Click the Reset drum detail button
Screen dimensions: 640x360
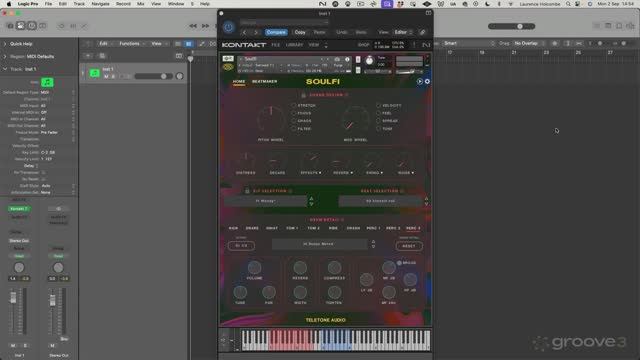409,246
